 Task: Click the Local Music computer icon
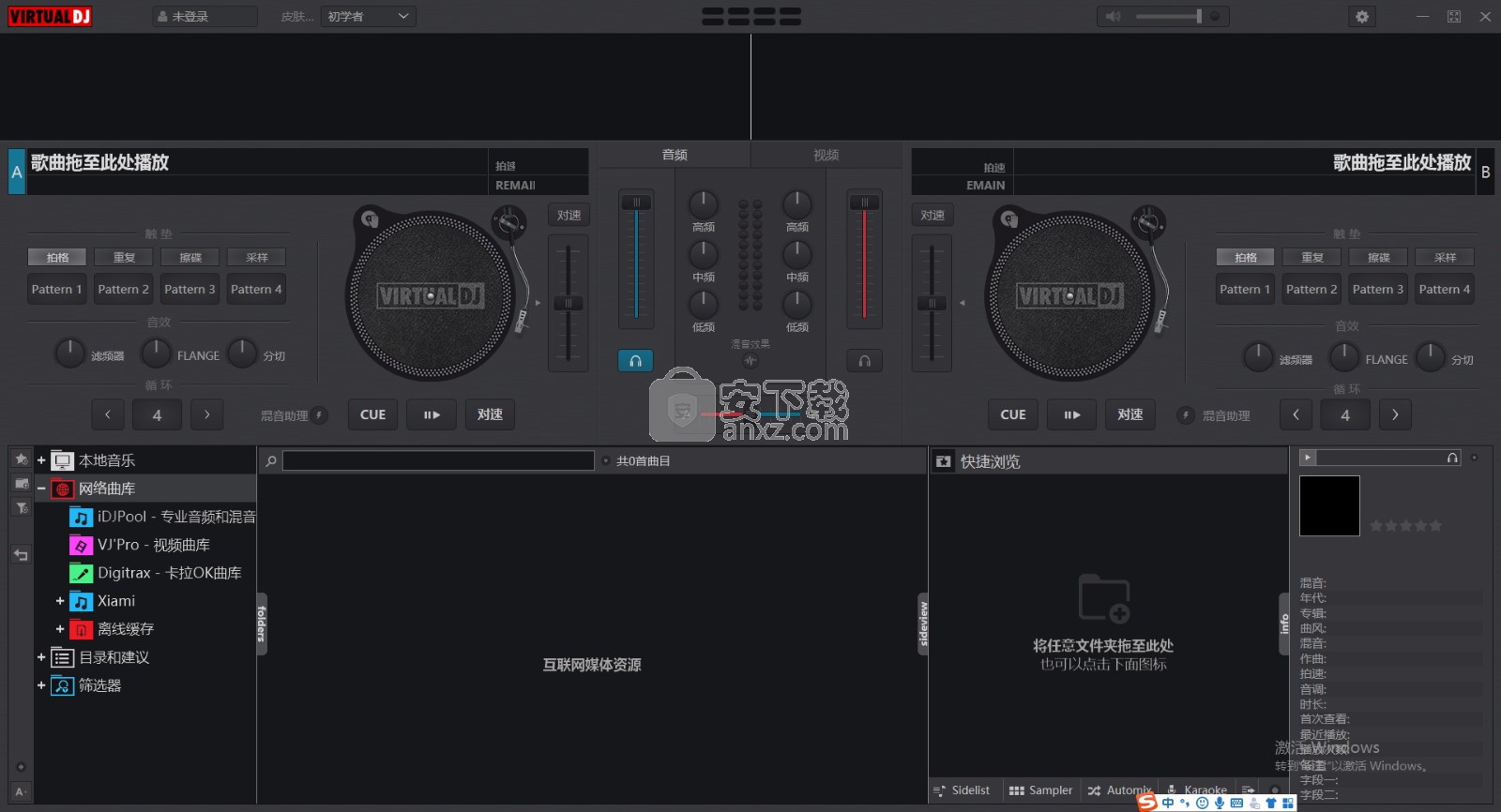coord(63,460)
